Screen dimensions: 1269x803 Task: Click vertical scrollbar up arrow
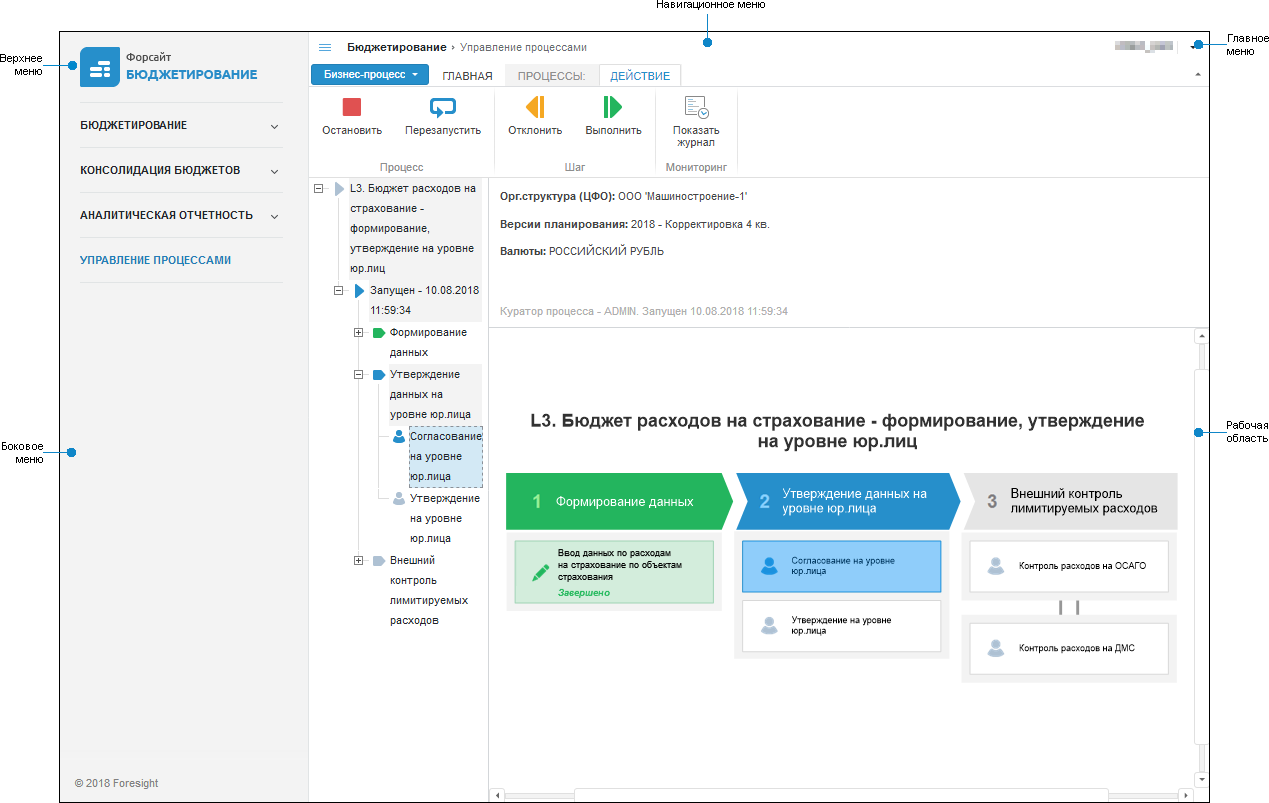[x=1202, y=337]
